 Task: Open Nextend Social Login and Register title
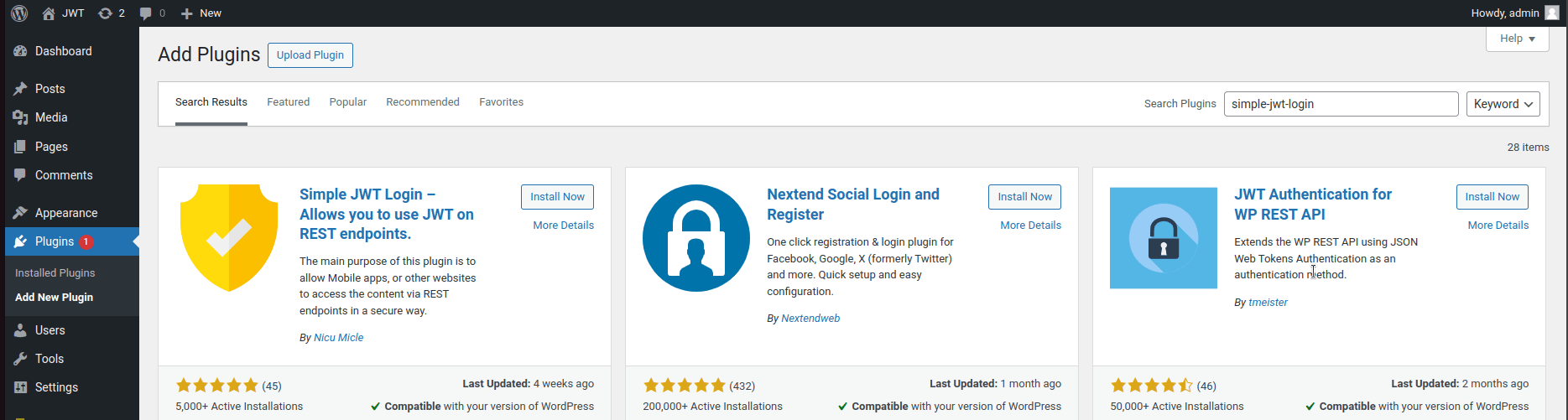pos(853,205)
